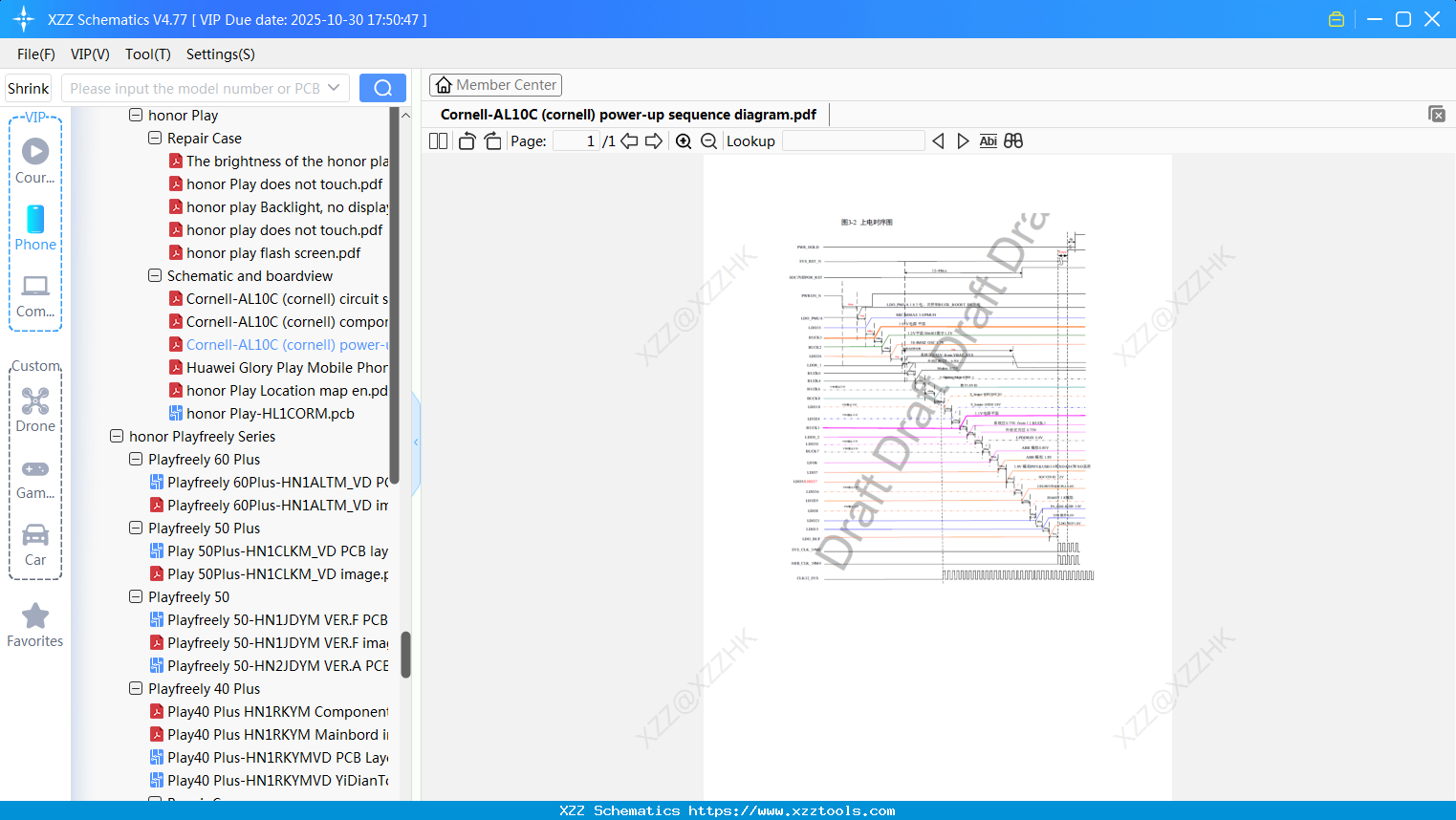The height and width of the screenshot is (820, 1456).
Task: Zoom in on the PDF
Action: 684,141
